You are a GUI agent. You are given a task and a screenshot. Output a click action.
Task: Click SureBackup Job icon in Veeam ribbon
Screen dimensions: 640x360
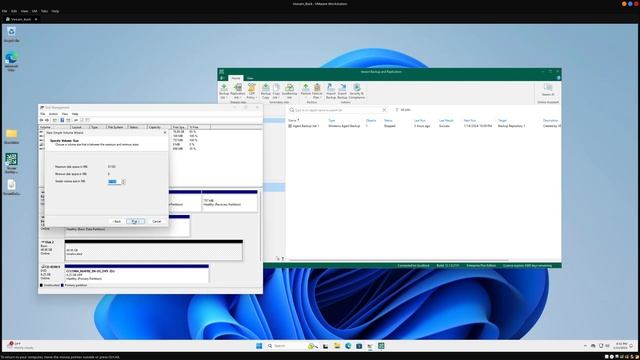click(x=289, y=91)
